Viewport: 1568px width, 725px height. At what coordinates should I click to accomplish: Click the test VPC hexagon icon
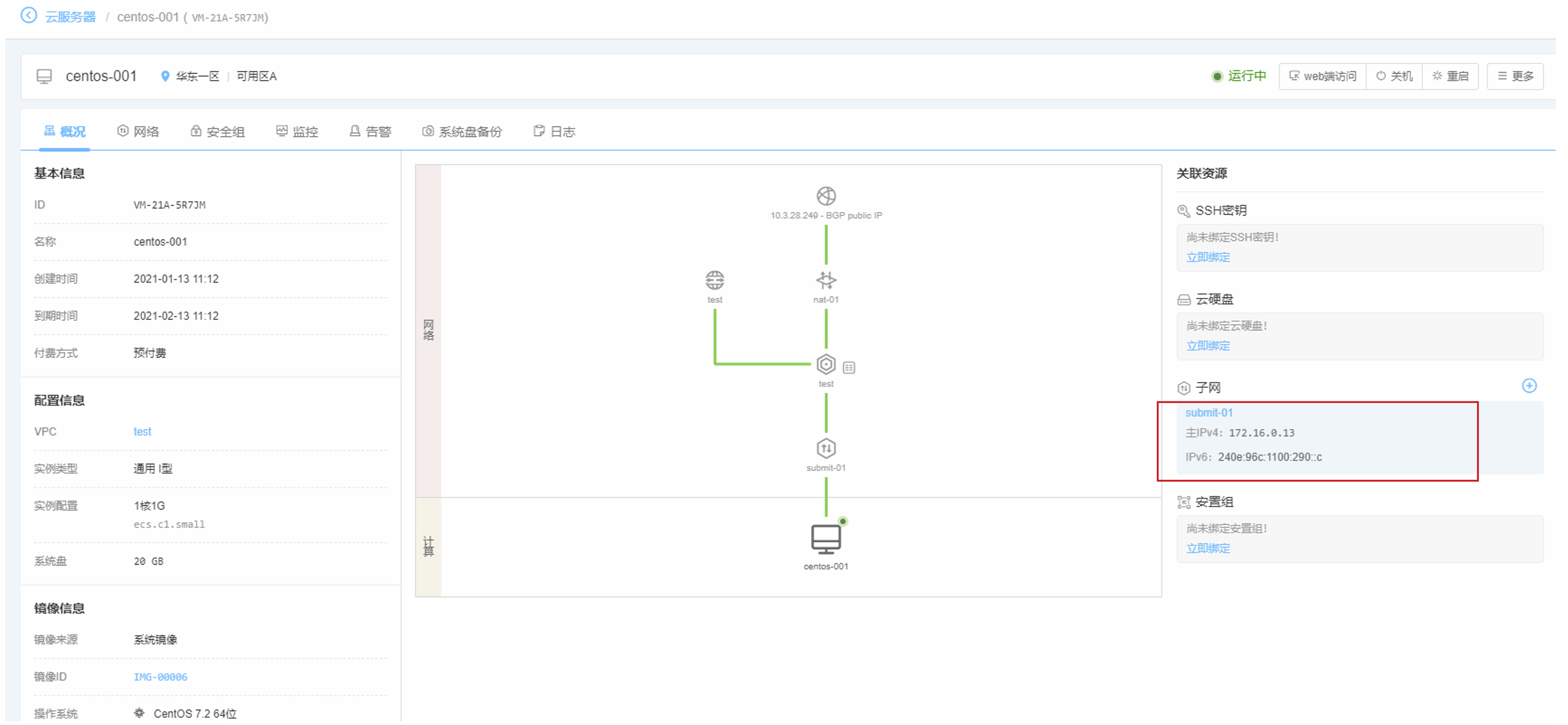click(x=826, y=364)
